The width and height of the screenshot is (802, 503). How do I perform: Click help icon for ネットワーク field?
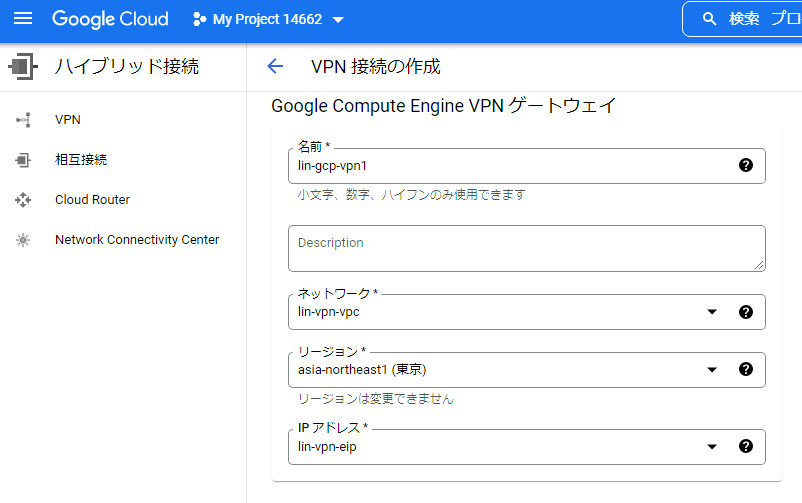pos(745,312)
